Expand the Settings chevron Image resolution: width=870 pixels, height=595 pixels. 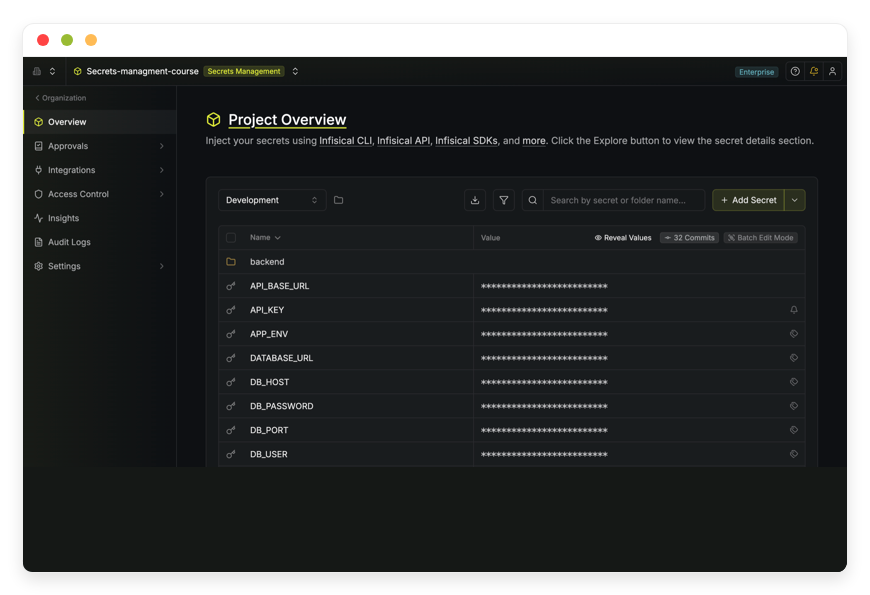click(161, 266)
